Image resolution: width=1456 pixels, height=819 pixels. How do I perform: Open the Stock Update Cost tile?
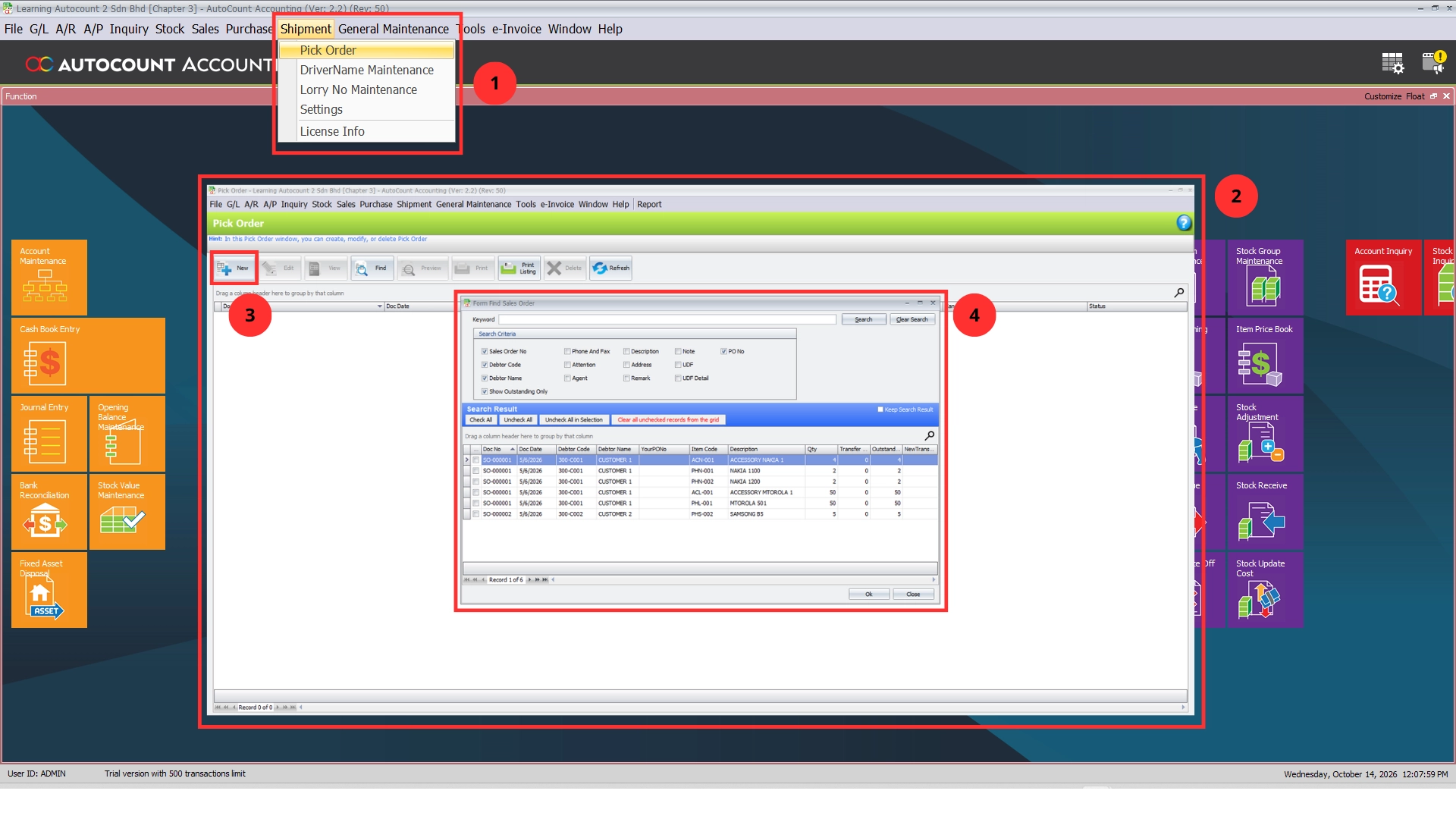coord(1265,590)
